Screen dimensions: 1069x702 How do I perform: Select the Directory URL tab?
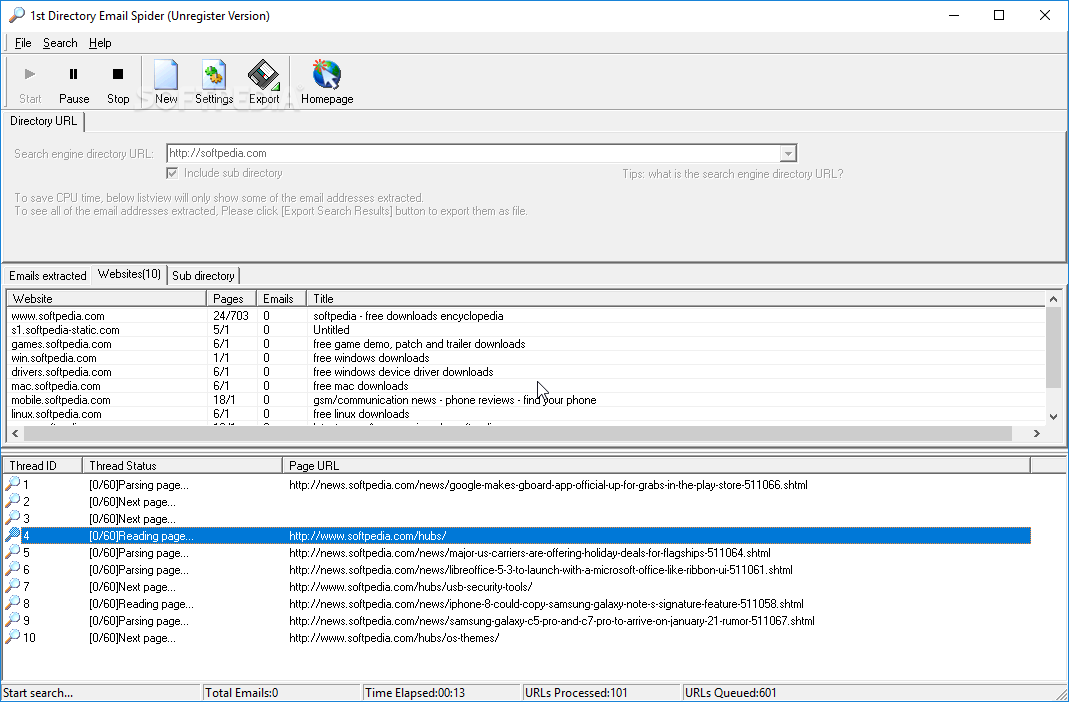[44, 121]
